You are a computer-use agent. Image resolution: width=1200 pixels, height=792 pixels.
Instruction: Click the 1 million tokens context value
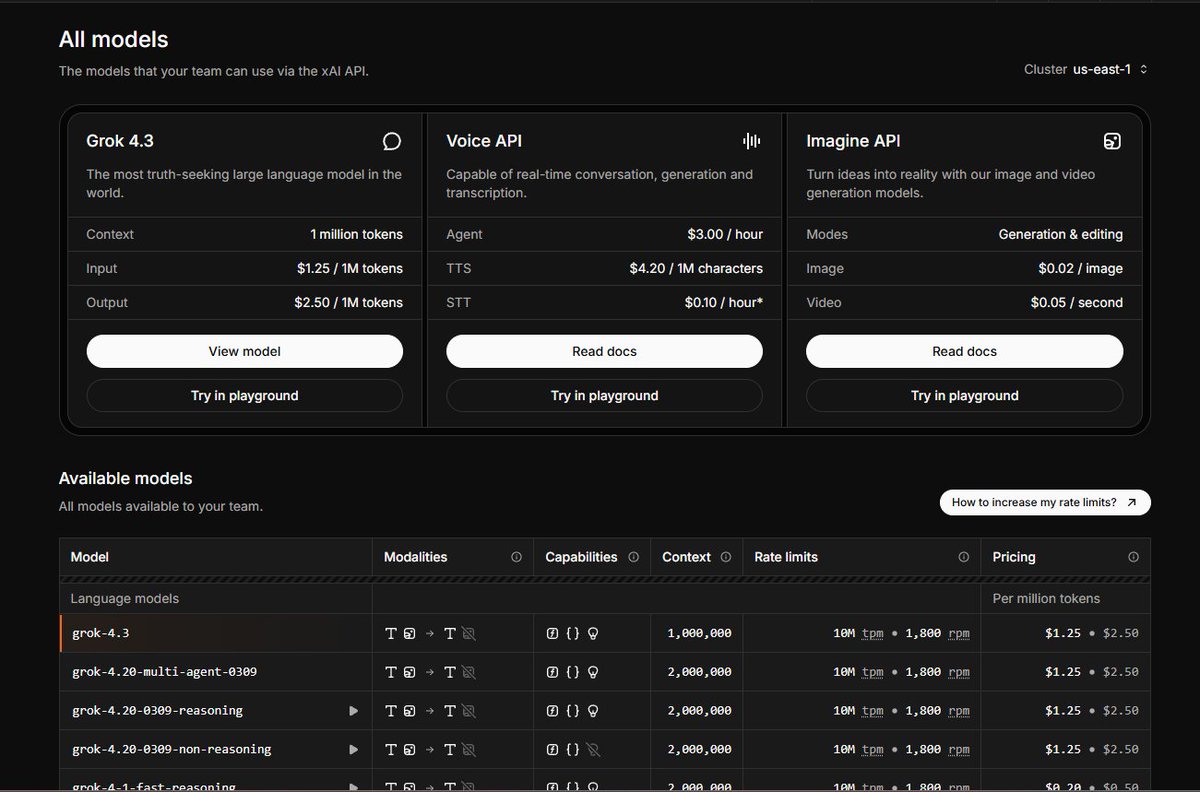point(356,234)
